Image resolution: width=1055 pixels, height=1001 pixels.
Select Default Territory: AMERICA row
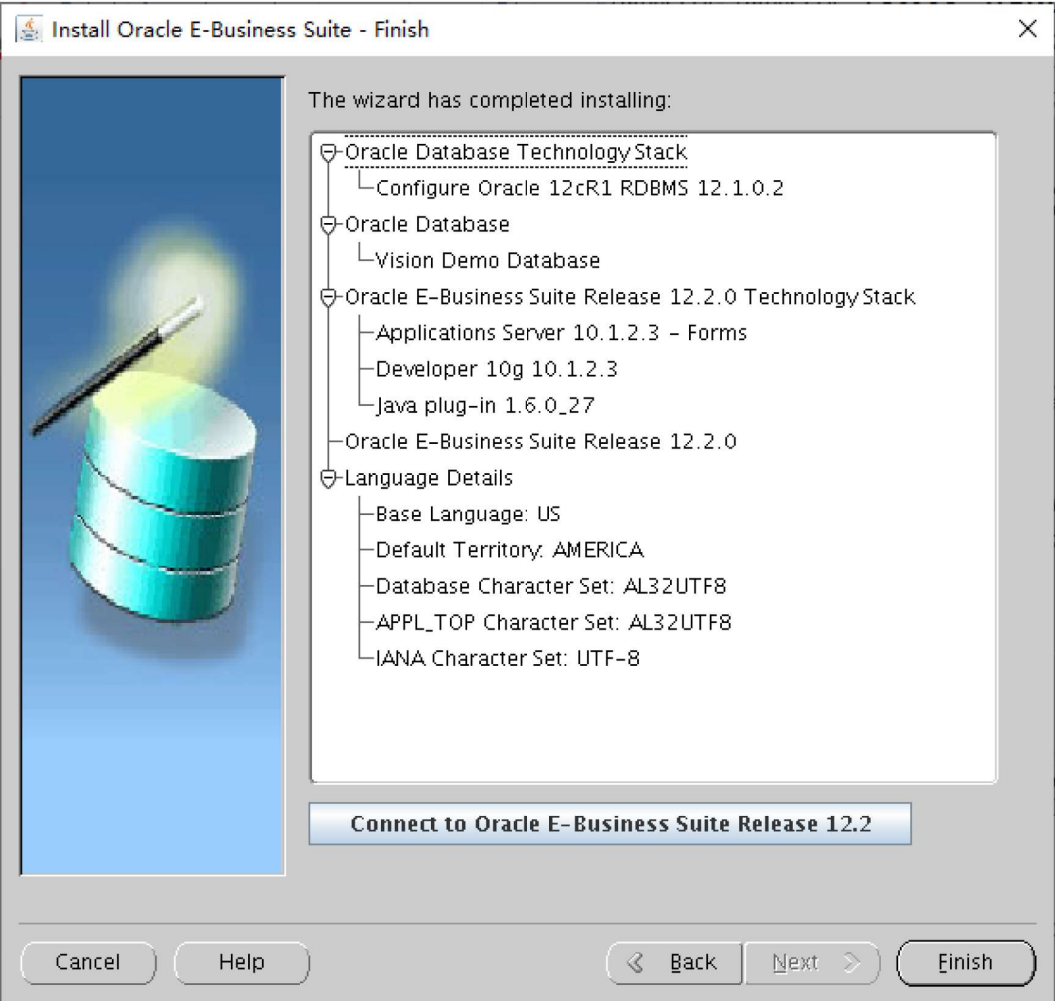(509, 550)
